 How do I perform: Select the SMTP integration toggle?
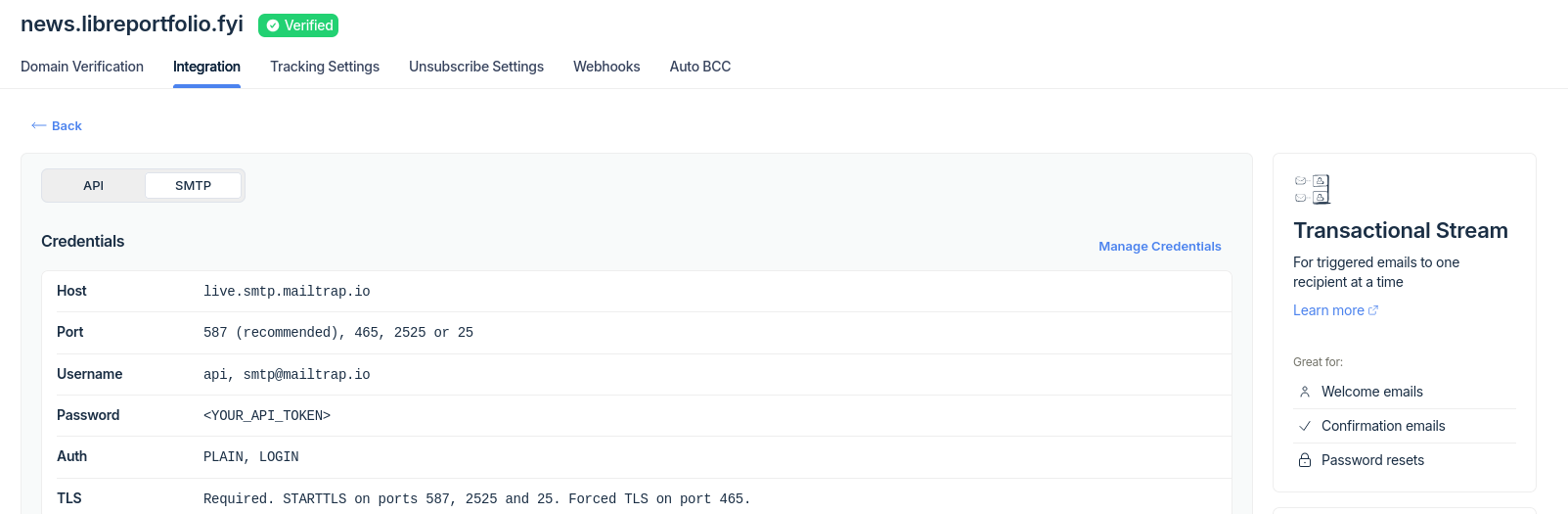click(x=193, y=186)
